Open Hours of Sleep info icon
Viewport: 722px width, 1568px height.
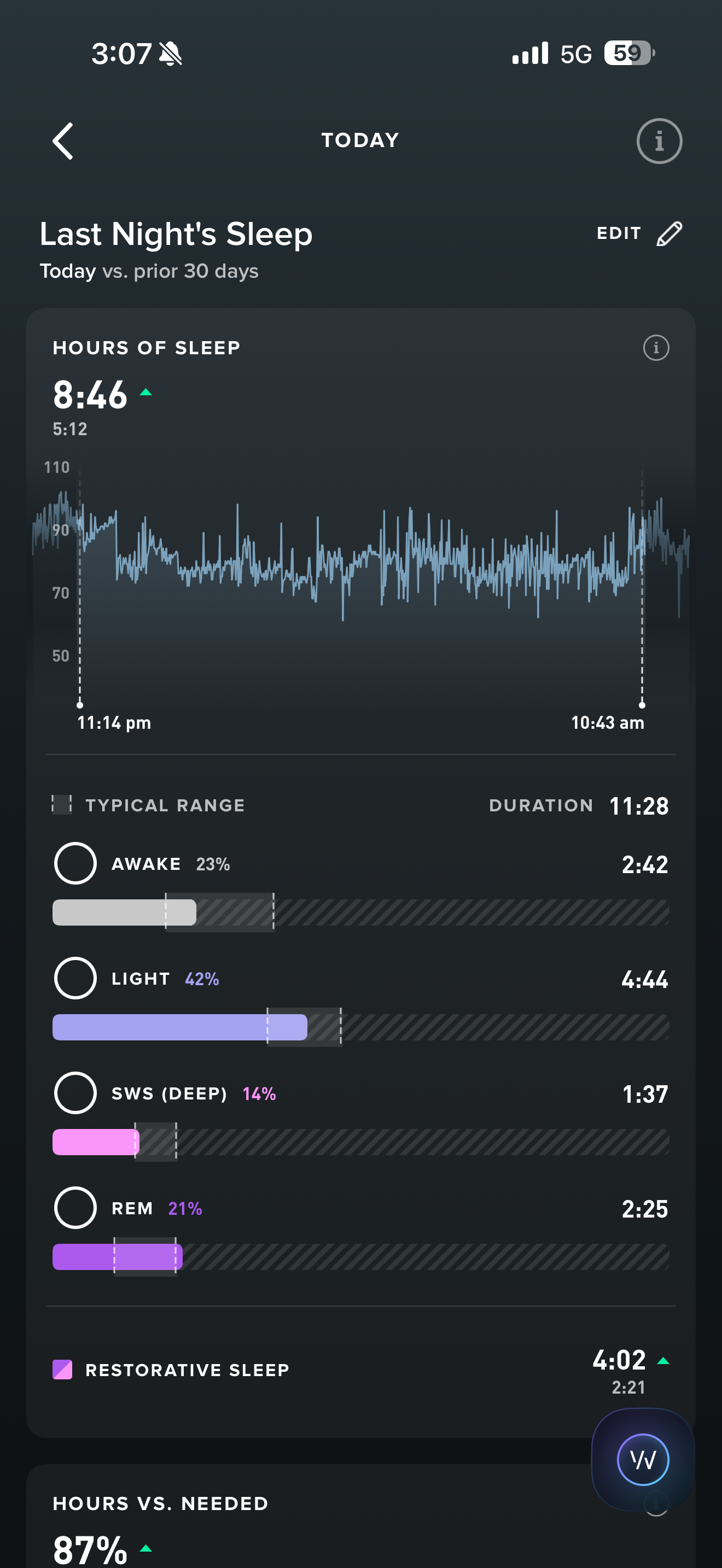click(x=656, y=348)
